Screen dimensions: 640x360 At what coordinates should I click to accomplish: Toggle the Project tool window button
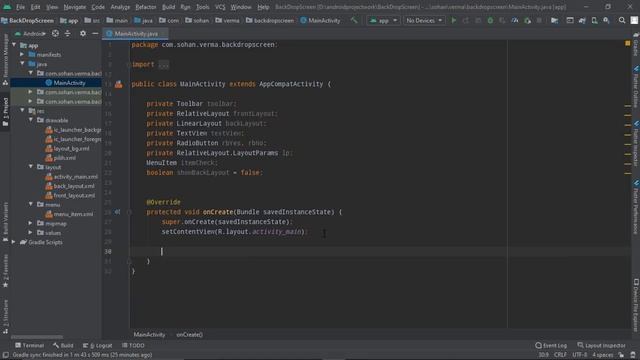click(5, 111)
